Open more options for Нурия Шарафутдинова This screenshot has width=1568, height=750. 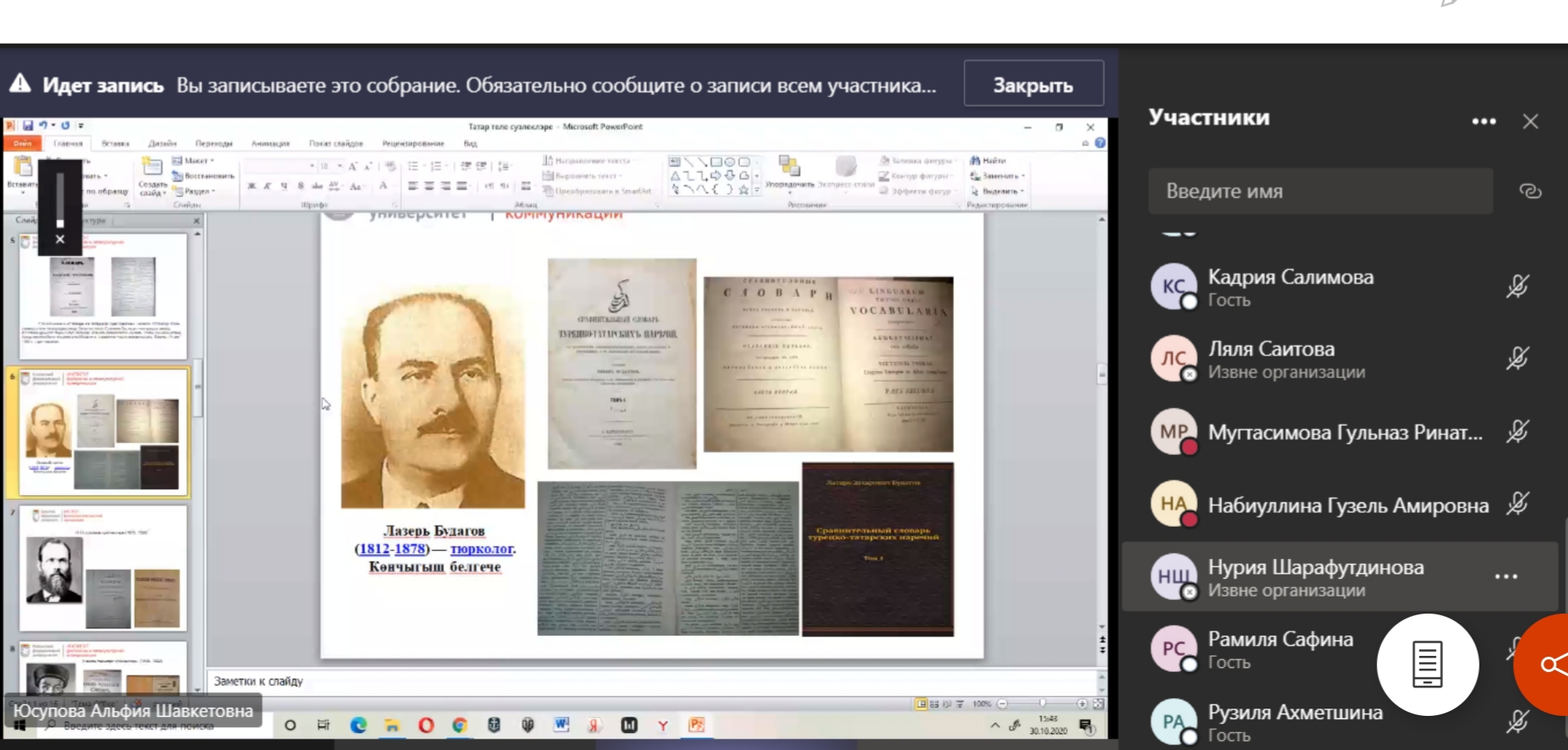[x=1505, y=576]
